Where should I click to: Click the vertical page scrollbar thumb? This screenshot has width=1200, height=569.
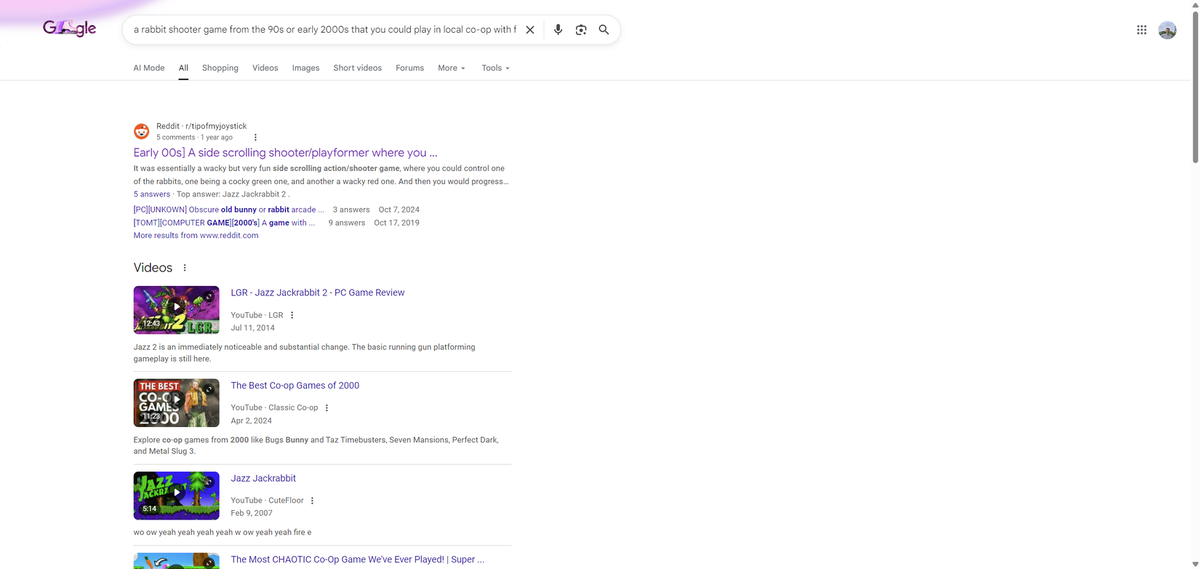pos(1194,88)
